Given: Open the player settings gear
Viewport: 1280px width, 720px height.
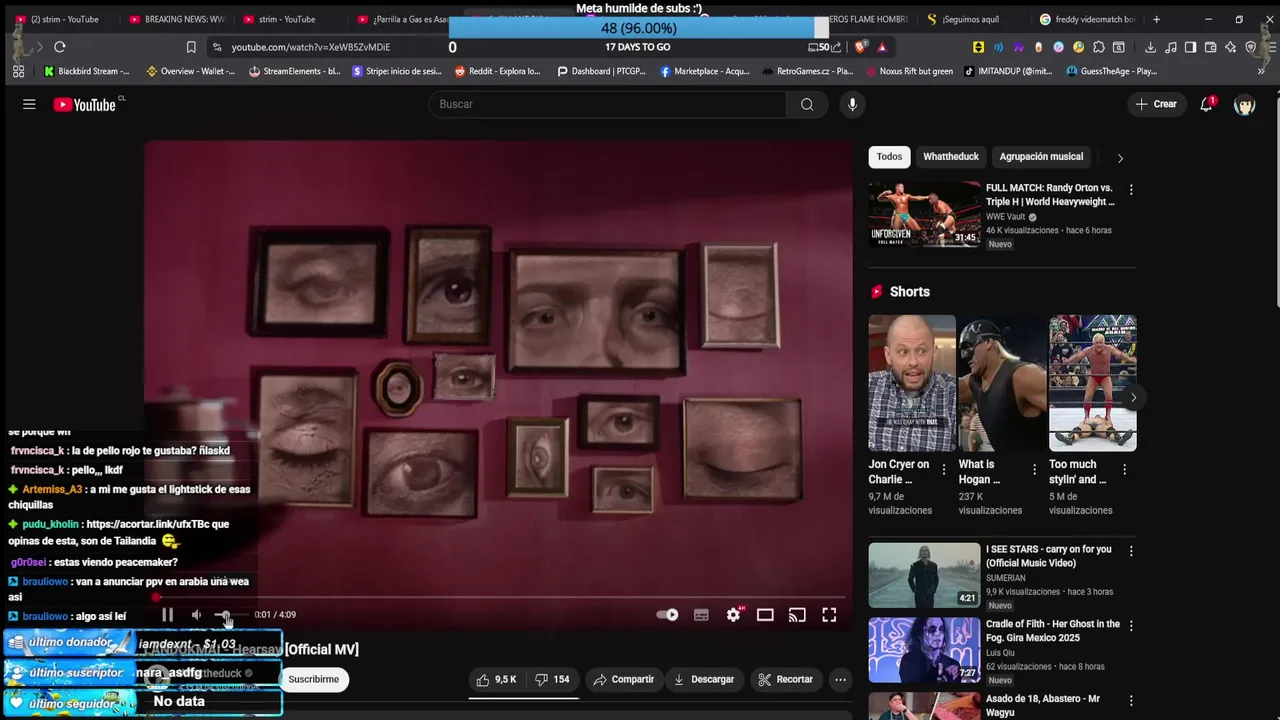Looking at the screenshot, I should (733, 615).
